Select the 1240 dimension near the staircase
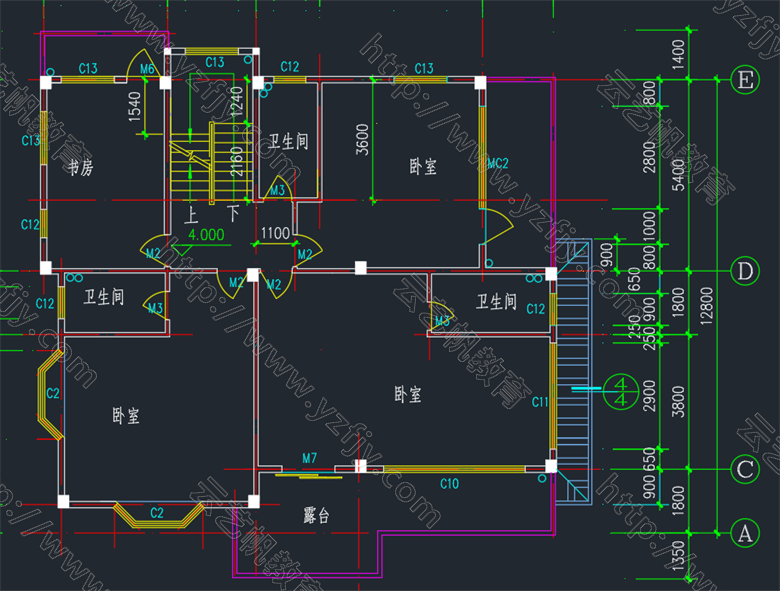Screen dimensions: 780x591 pyautogui.click(x=237, y=101)
